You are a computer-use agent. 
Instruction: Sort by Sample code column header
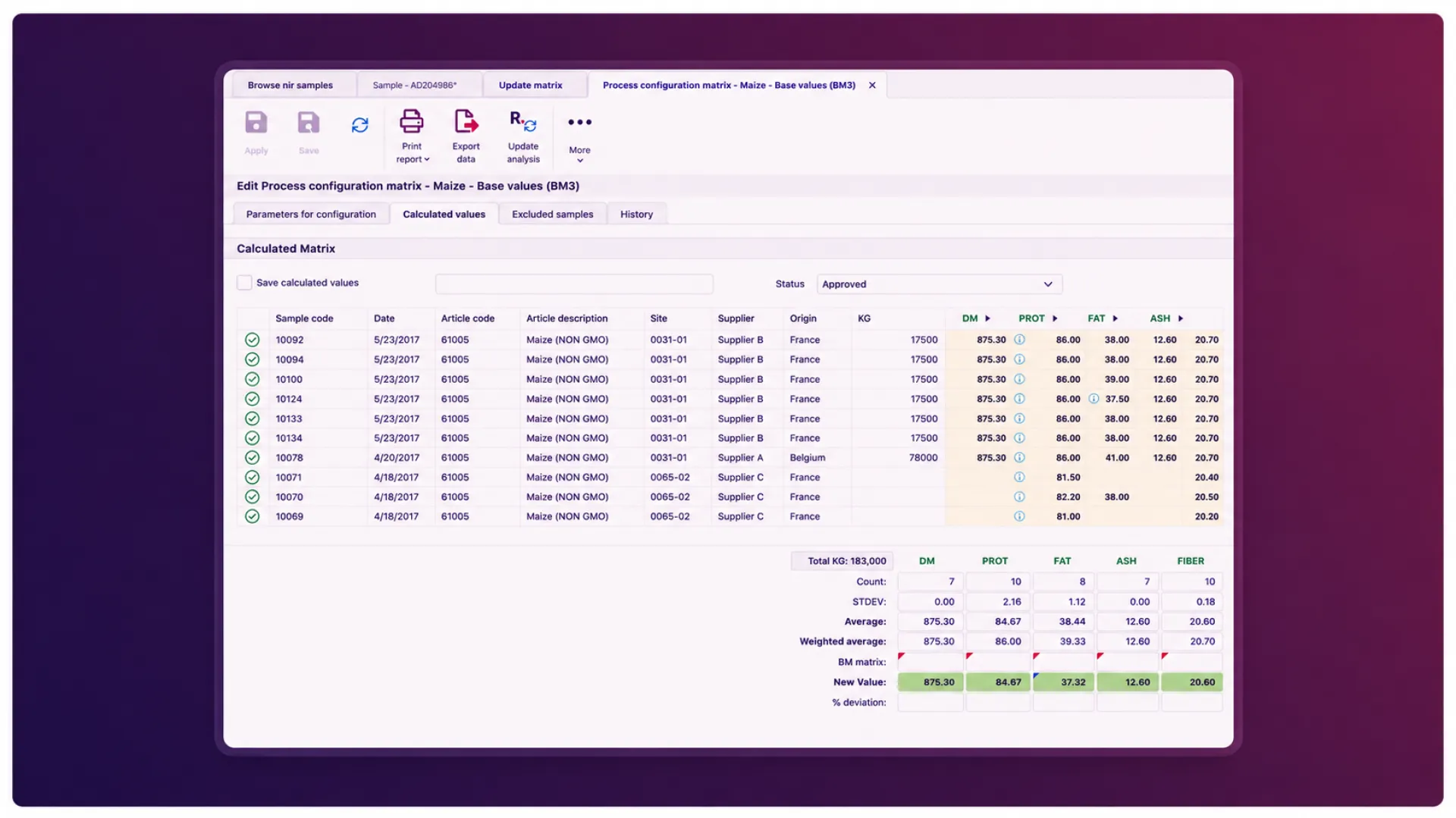(304, 319)
